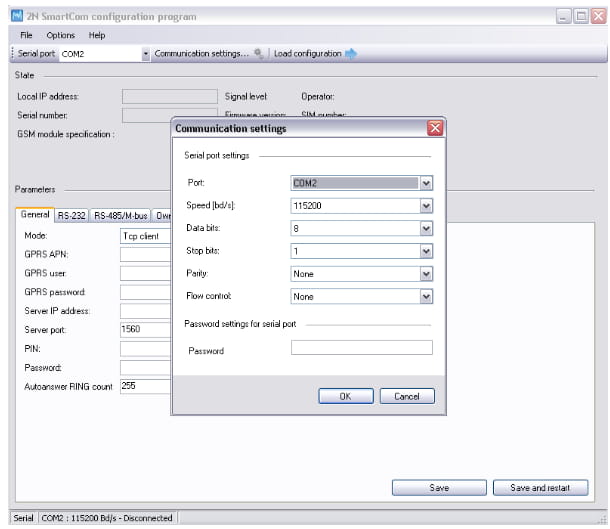The image size is (610, 529).
Task: Open the Serial port COM2 toolbar dropdown
Action: [145, 54]
